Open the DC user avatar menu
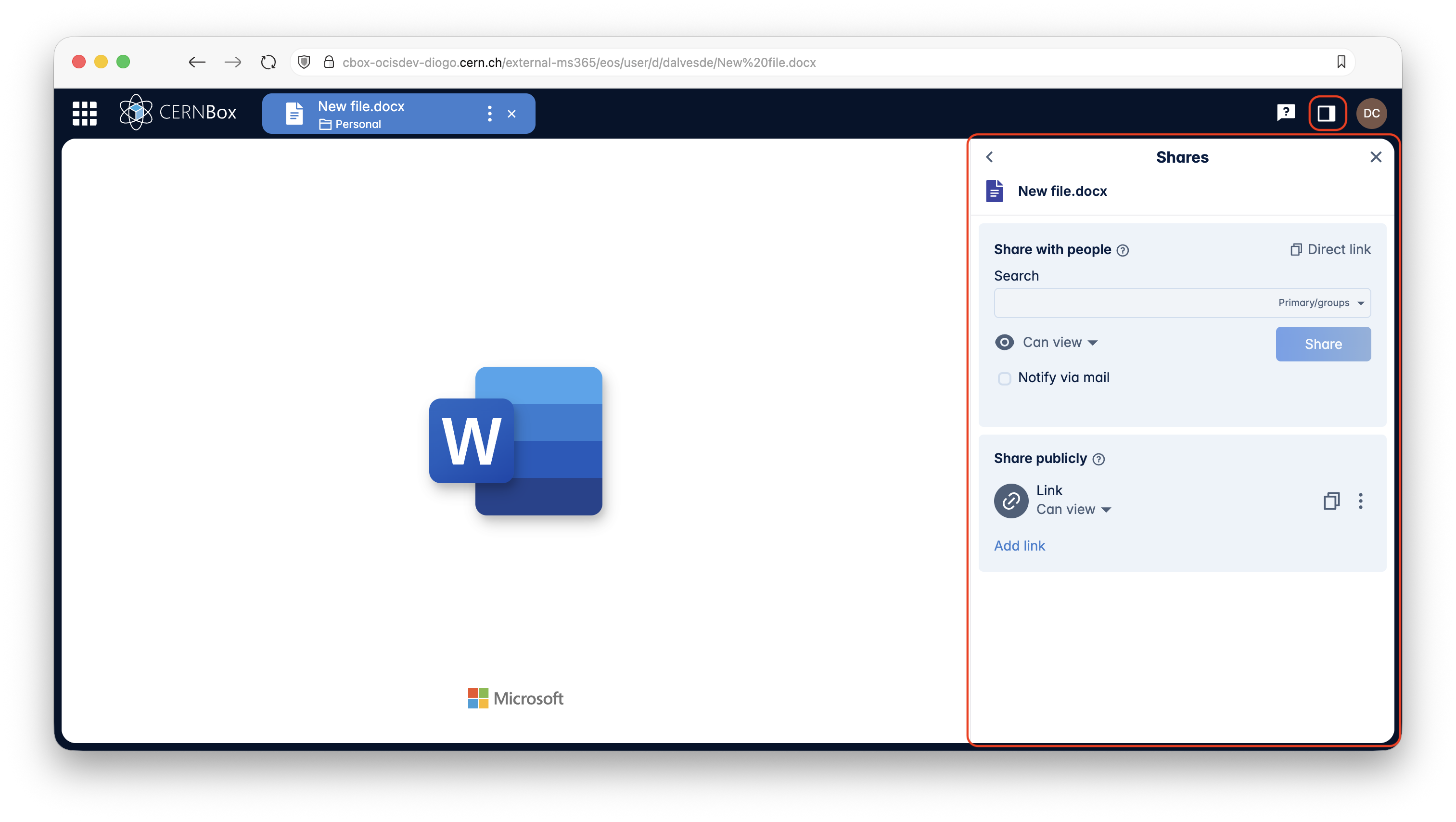 click(1371, 113)
